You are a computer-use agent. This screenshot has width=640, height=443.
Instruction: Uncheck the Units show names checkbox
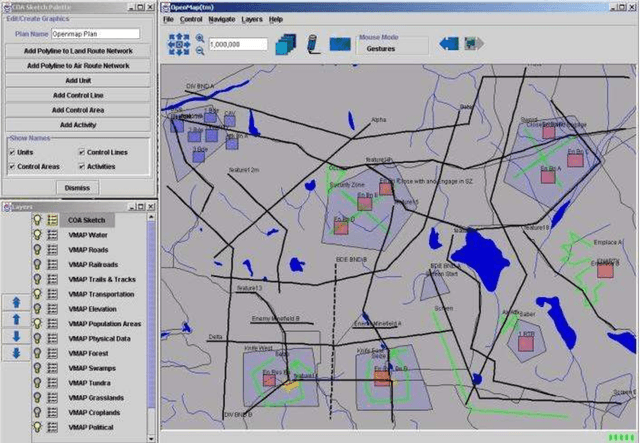[12, 152]
